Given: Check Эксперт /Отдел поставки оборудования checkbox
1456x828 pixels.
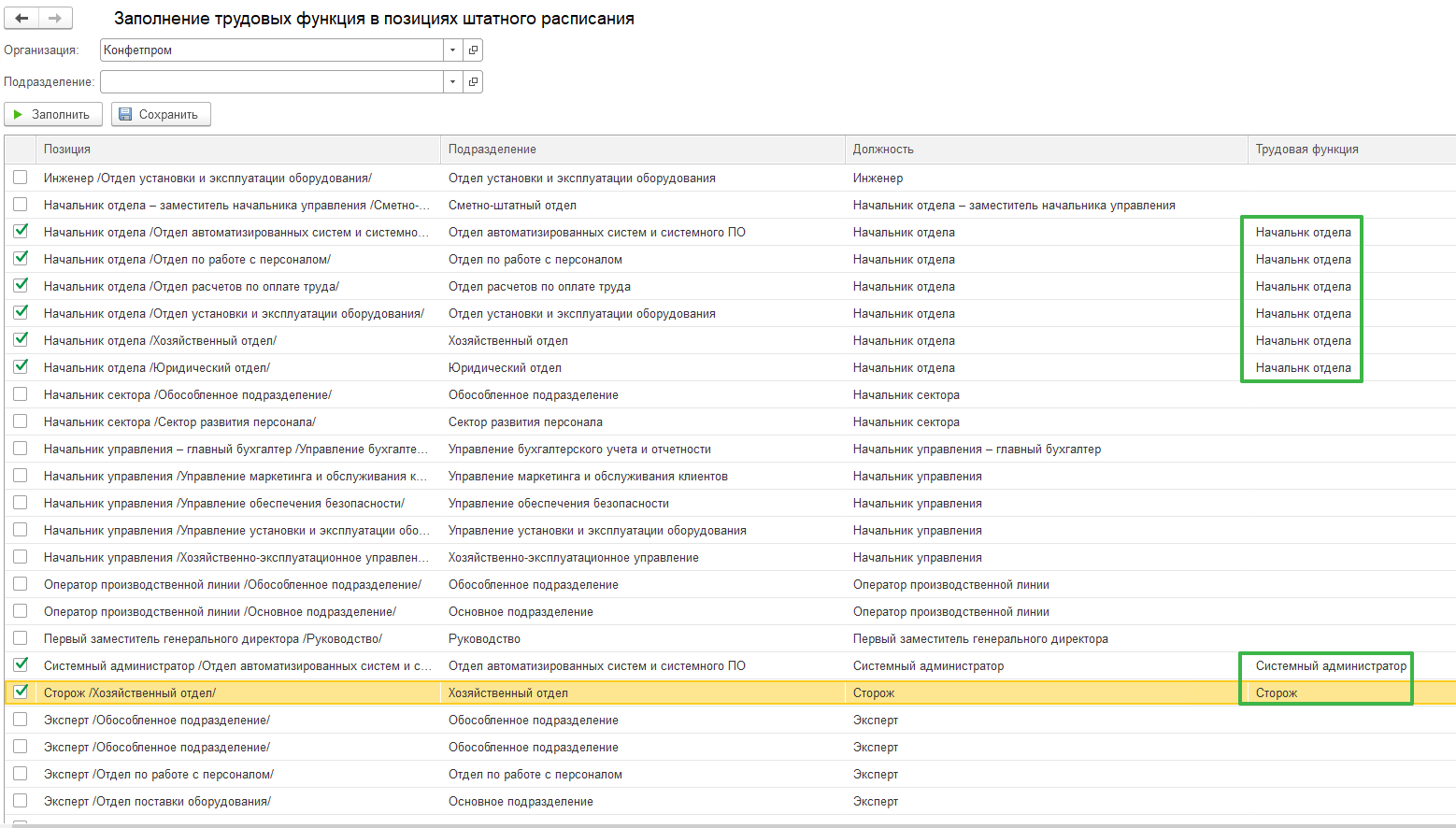Looking at the screenshot, I should pyautogui.click(x=21, y=801).
